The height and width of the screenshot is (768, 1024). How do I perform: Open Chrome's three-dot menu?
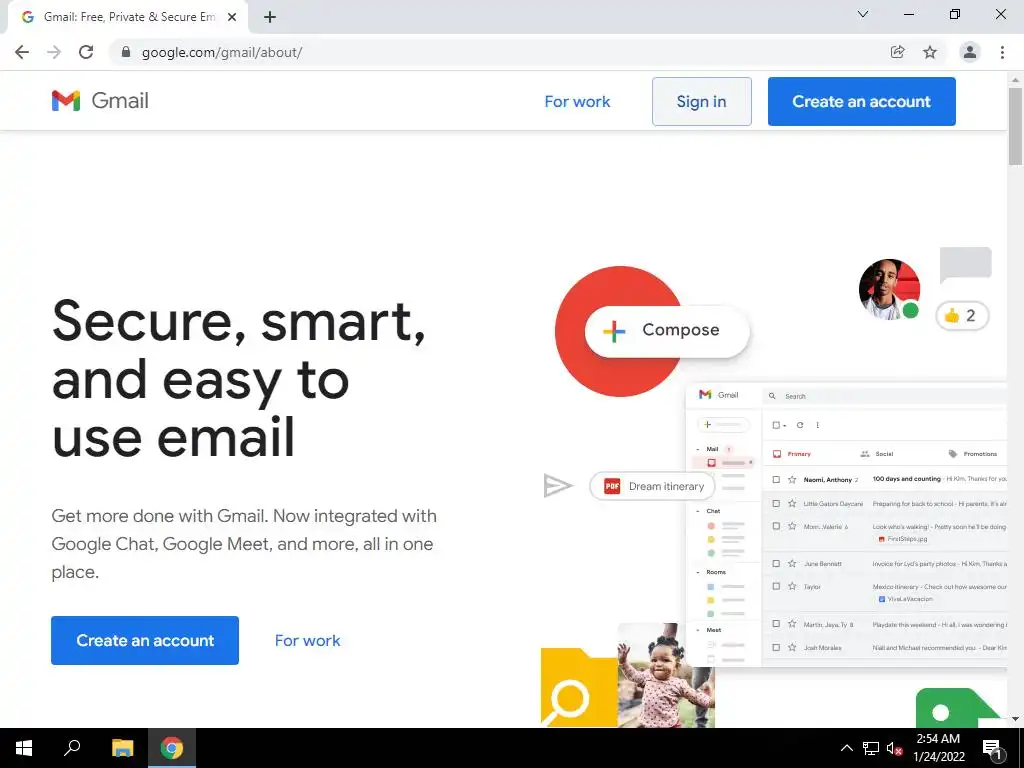point(1002,52)
